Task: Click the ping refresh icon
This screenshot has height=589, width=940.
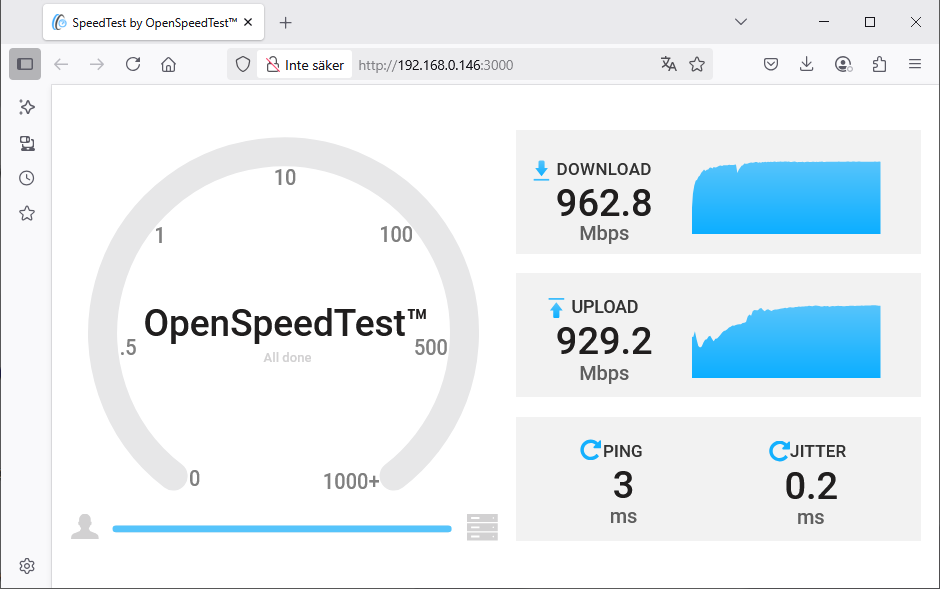Action: click(x=590, y=450)
